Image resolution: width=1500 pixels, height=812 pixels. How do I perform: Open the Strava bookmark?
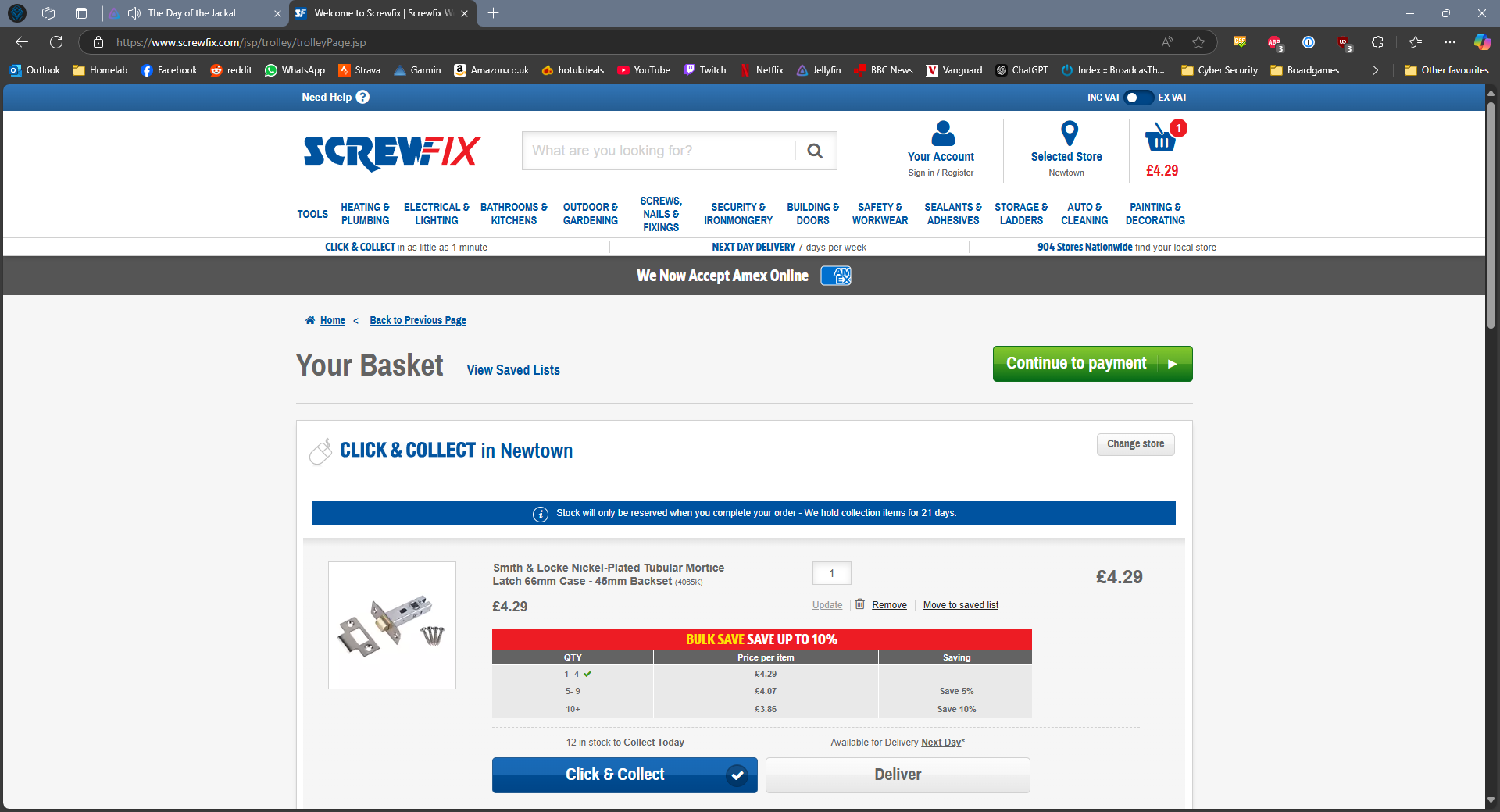pos(359,70)
